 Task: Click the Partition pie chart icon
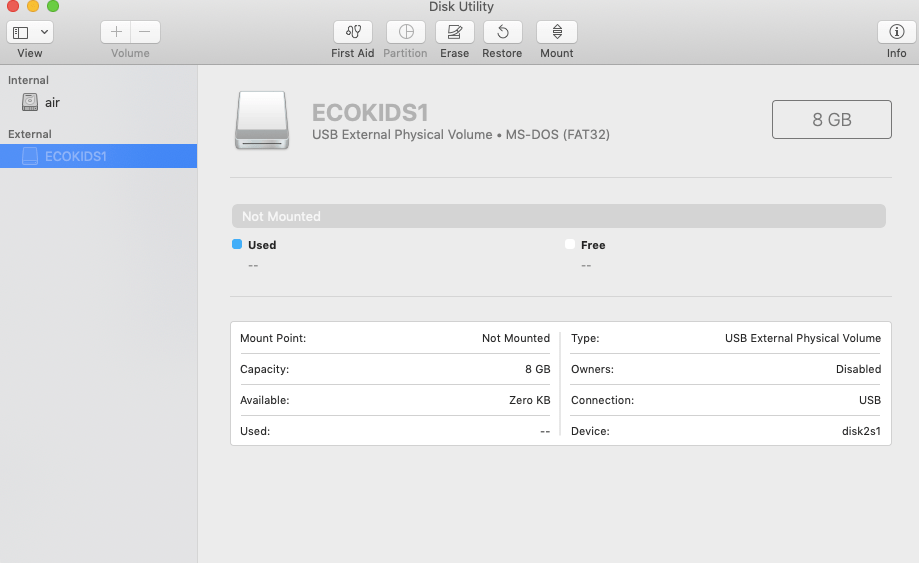(406, 32)
